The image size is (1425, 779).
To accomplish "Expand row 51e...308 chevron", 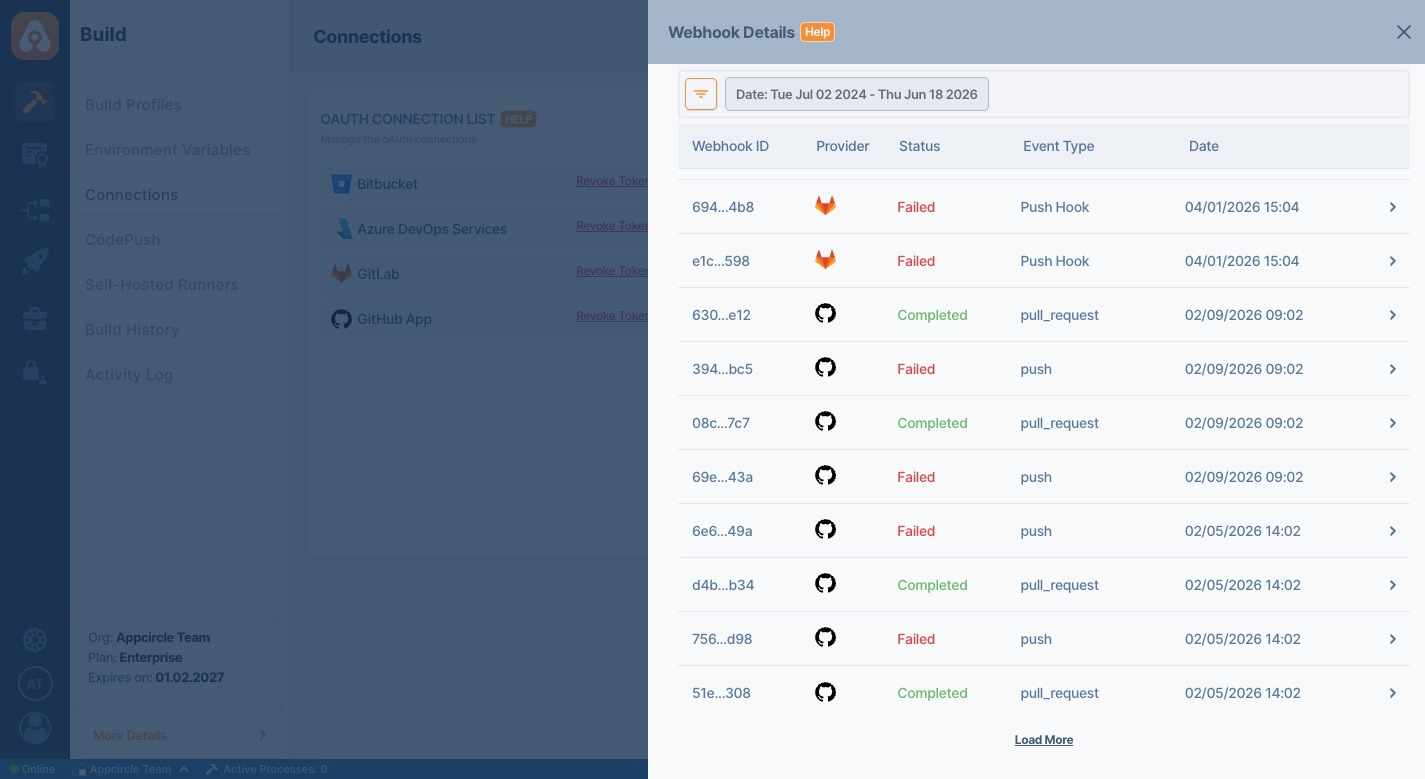I will click(1392, 693).
